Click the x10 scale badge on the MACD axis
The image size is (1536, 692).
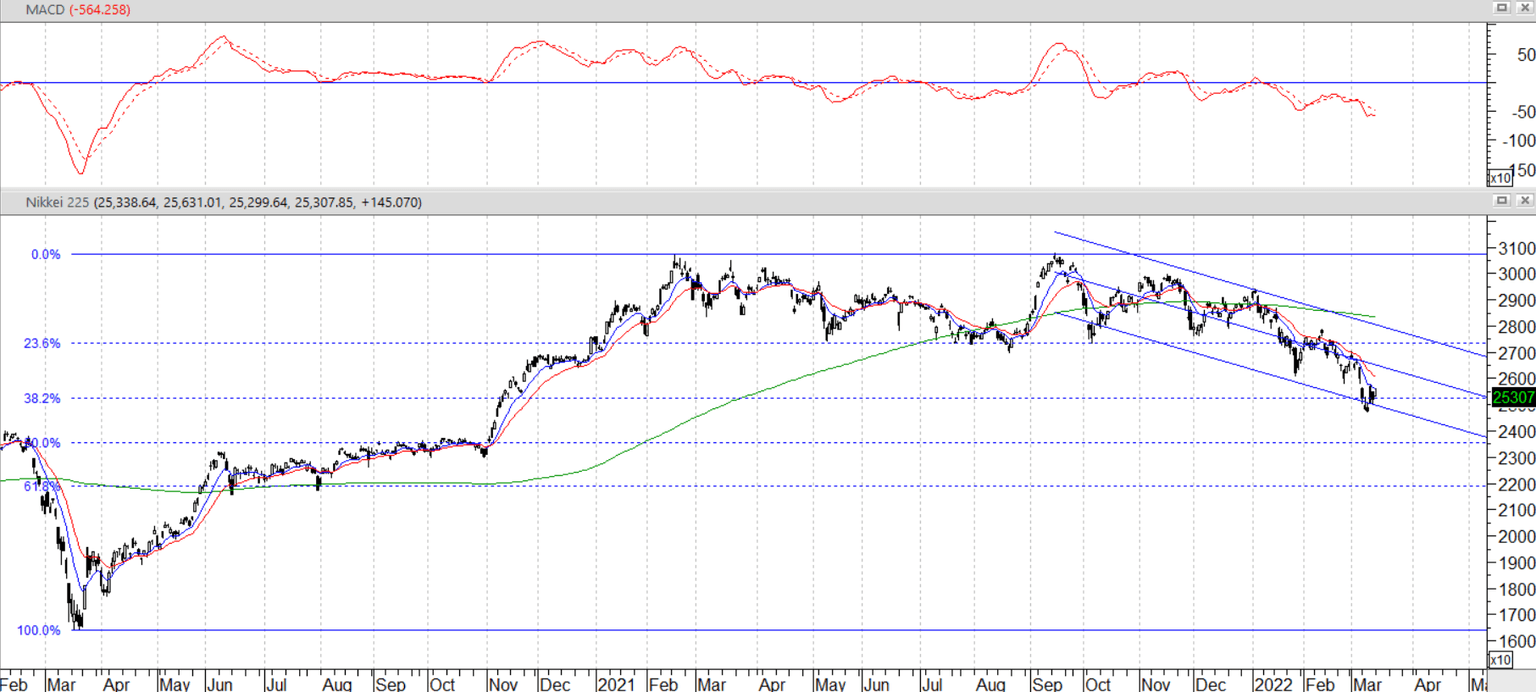tap(1500, 177)
